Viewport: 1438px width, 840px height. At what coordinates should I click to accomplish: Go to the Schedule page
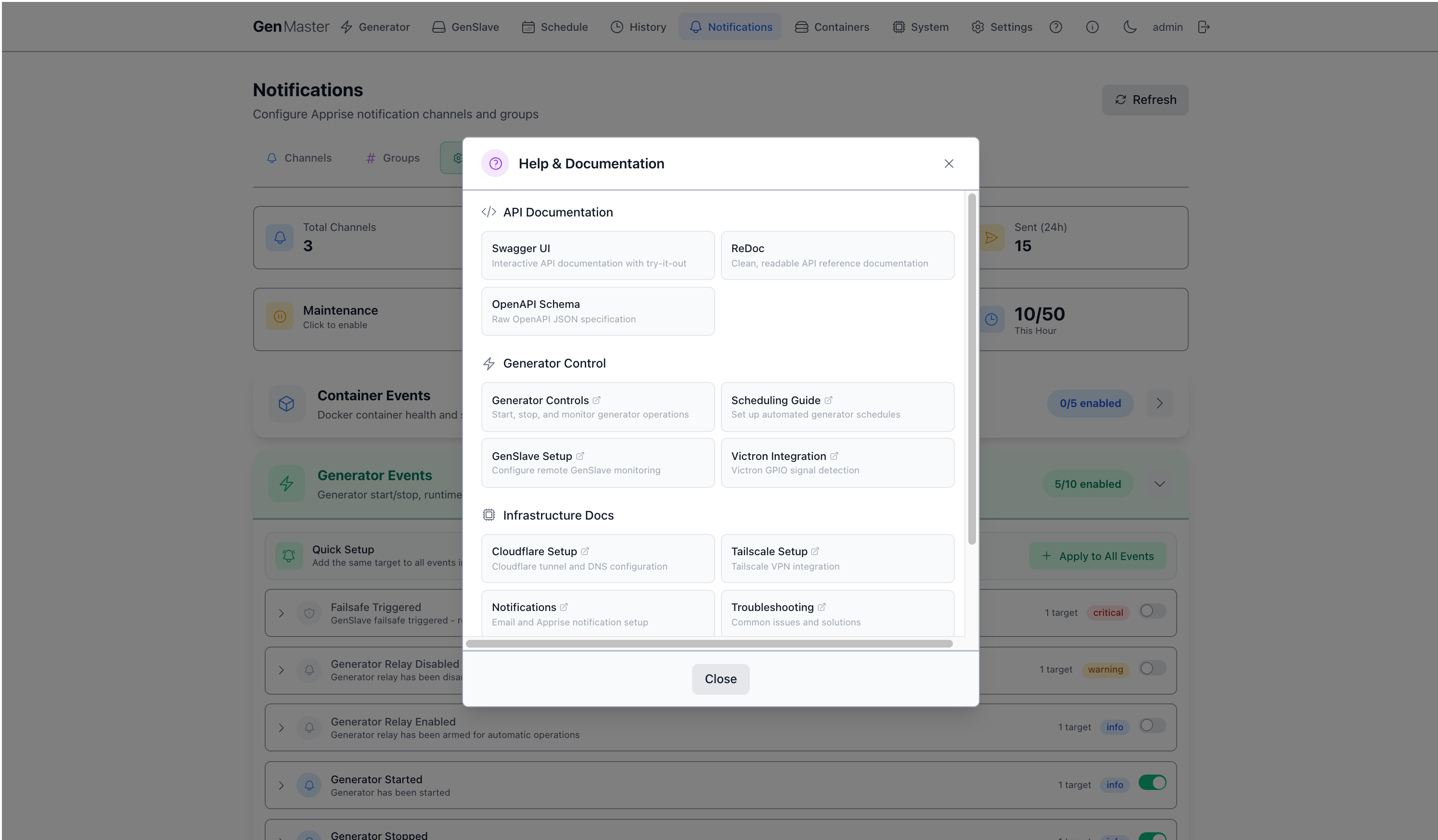tap(555, 27)
